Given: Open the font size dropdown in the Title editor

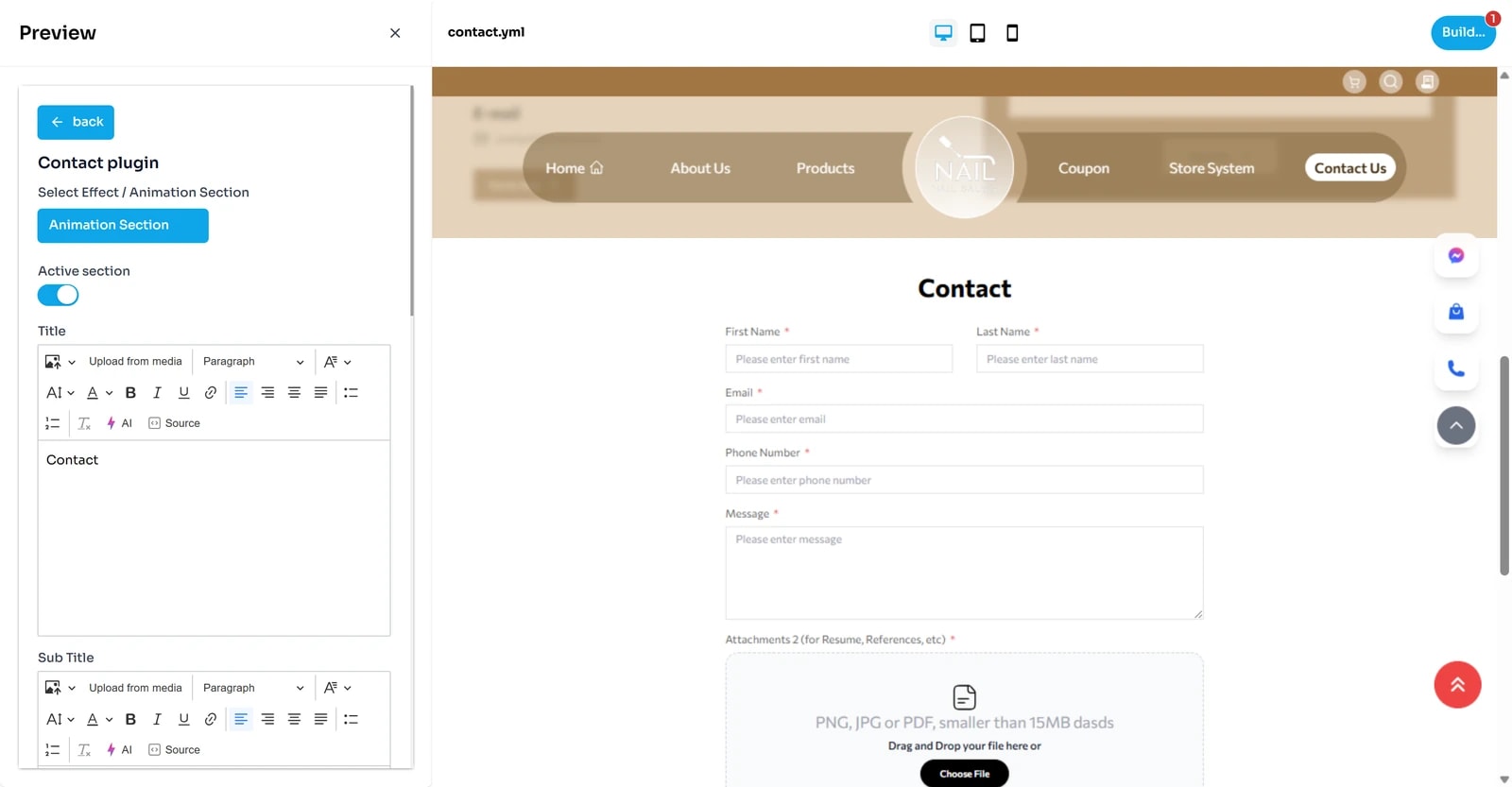Looking at the screenshot, I should coord(60,393).
